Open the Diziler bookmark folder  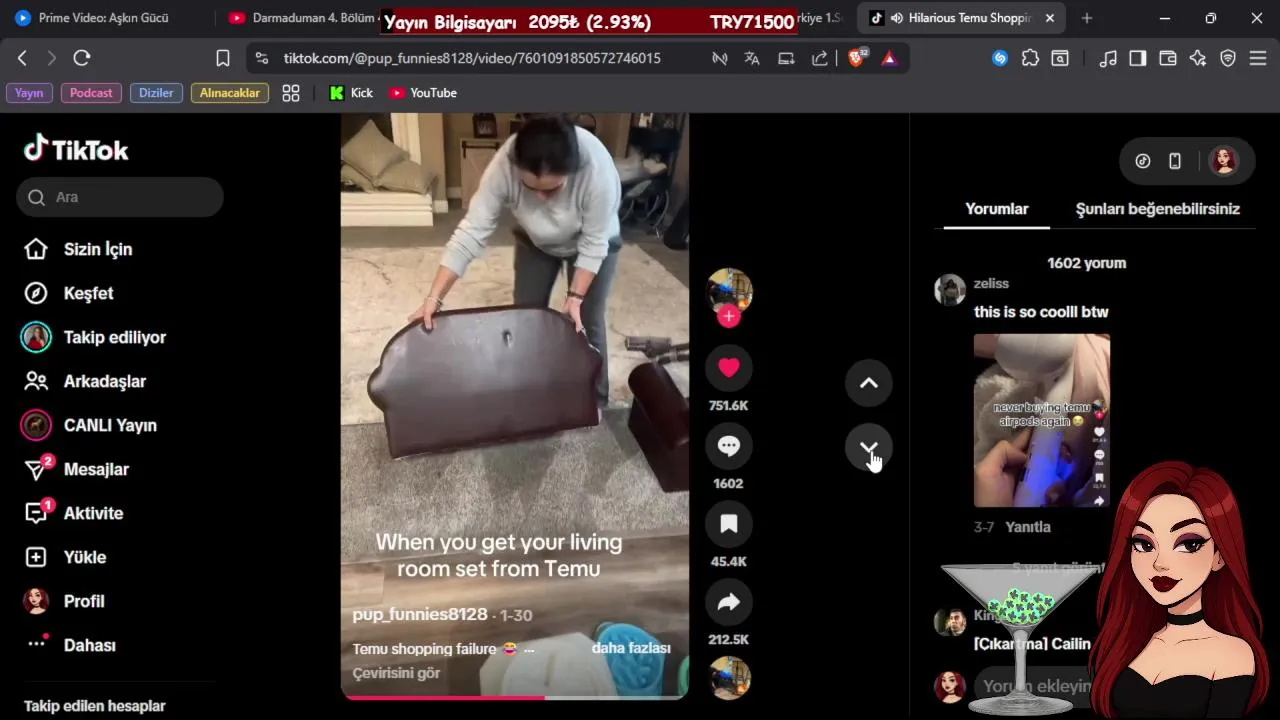[156, 93]
